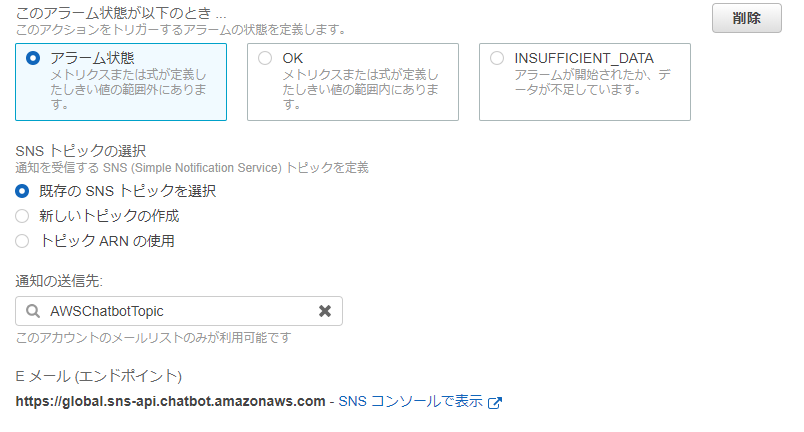Open the SNS コンソールで表示 link

pos(410,402)
